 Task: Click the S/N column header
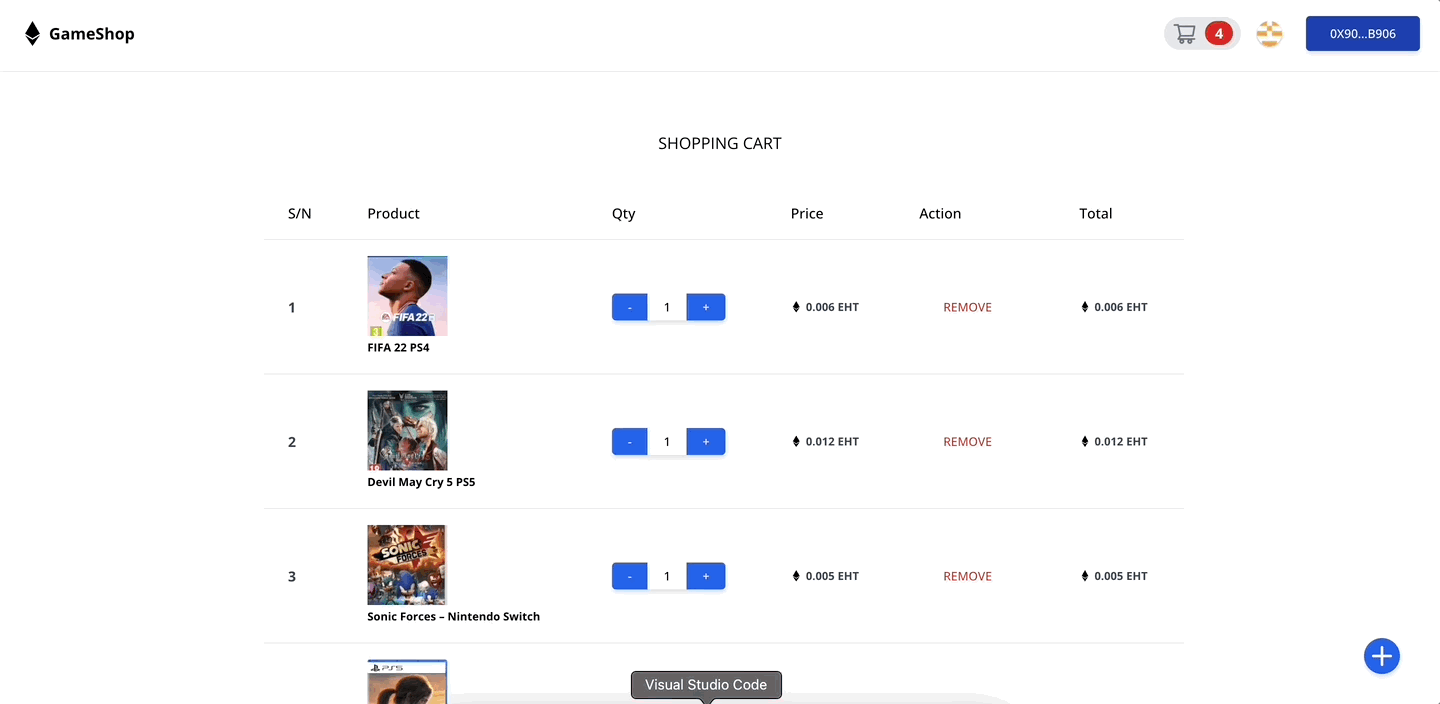click(300, 213)
